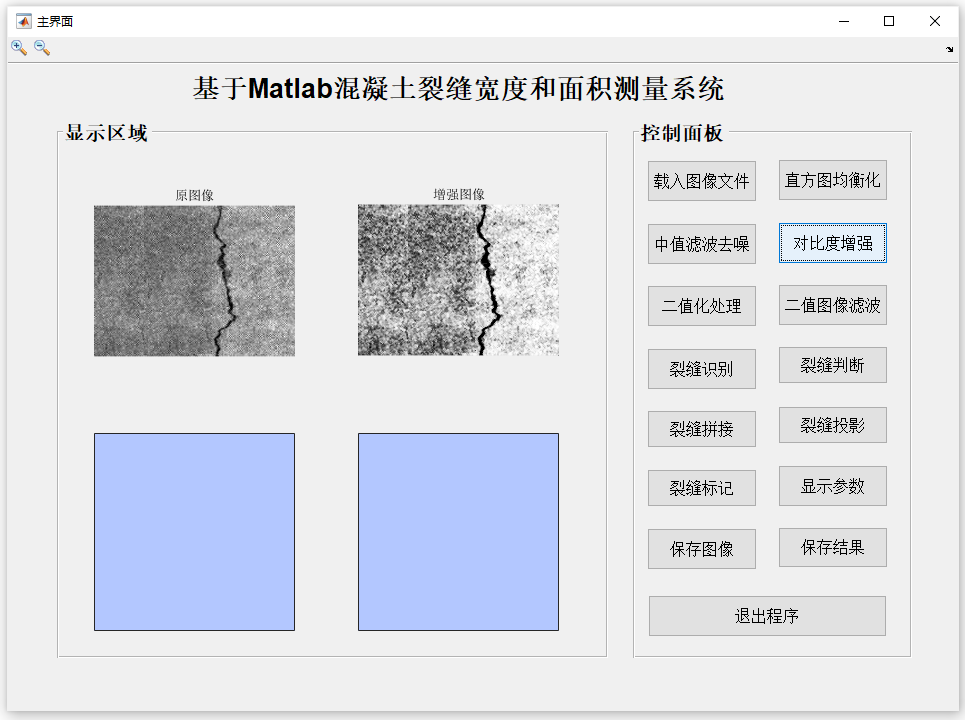The width and height of the screenshot is (965, 720).
Task: Click the 保存结果 button
Action: 833,547
